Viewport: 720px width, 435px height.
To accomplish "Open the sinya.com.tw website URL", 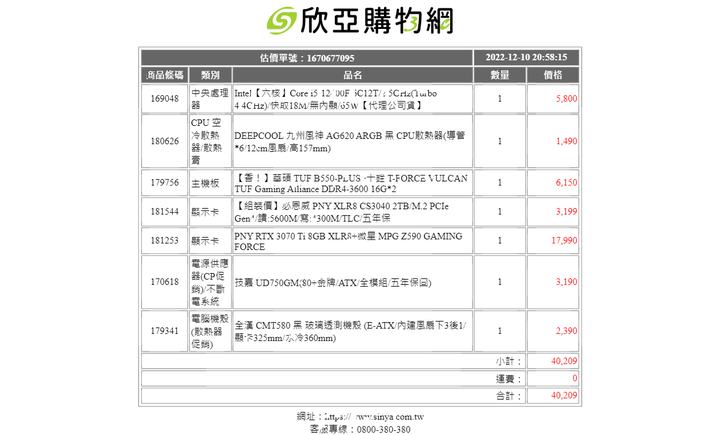I will (x=374, y=417).
